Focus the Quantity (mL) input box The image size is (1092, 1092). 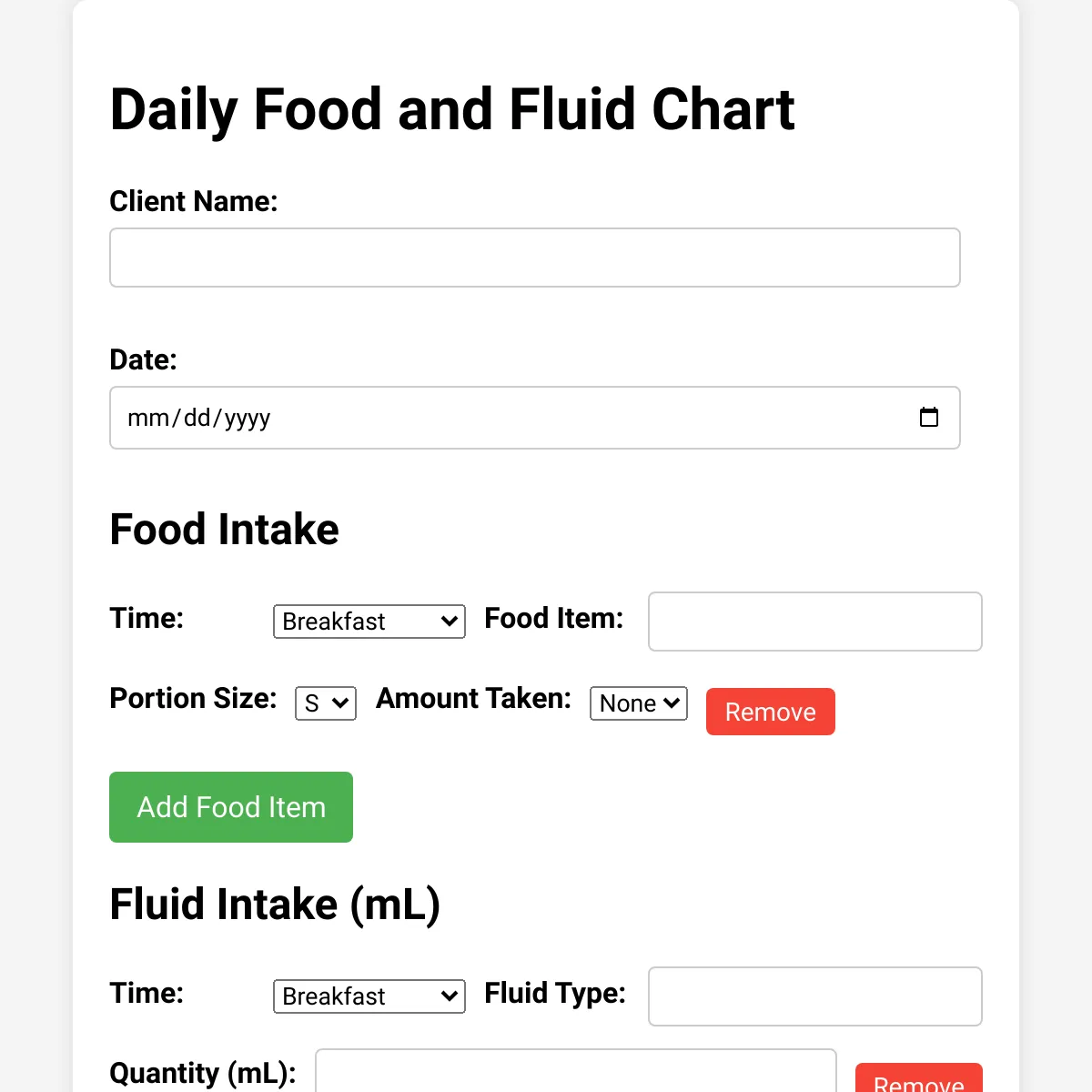click(576, 1071)
